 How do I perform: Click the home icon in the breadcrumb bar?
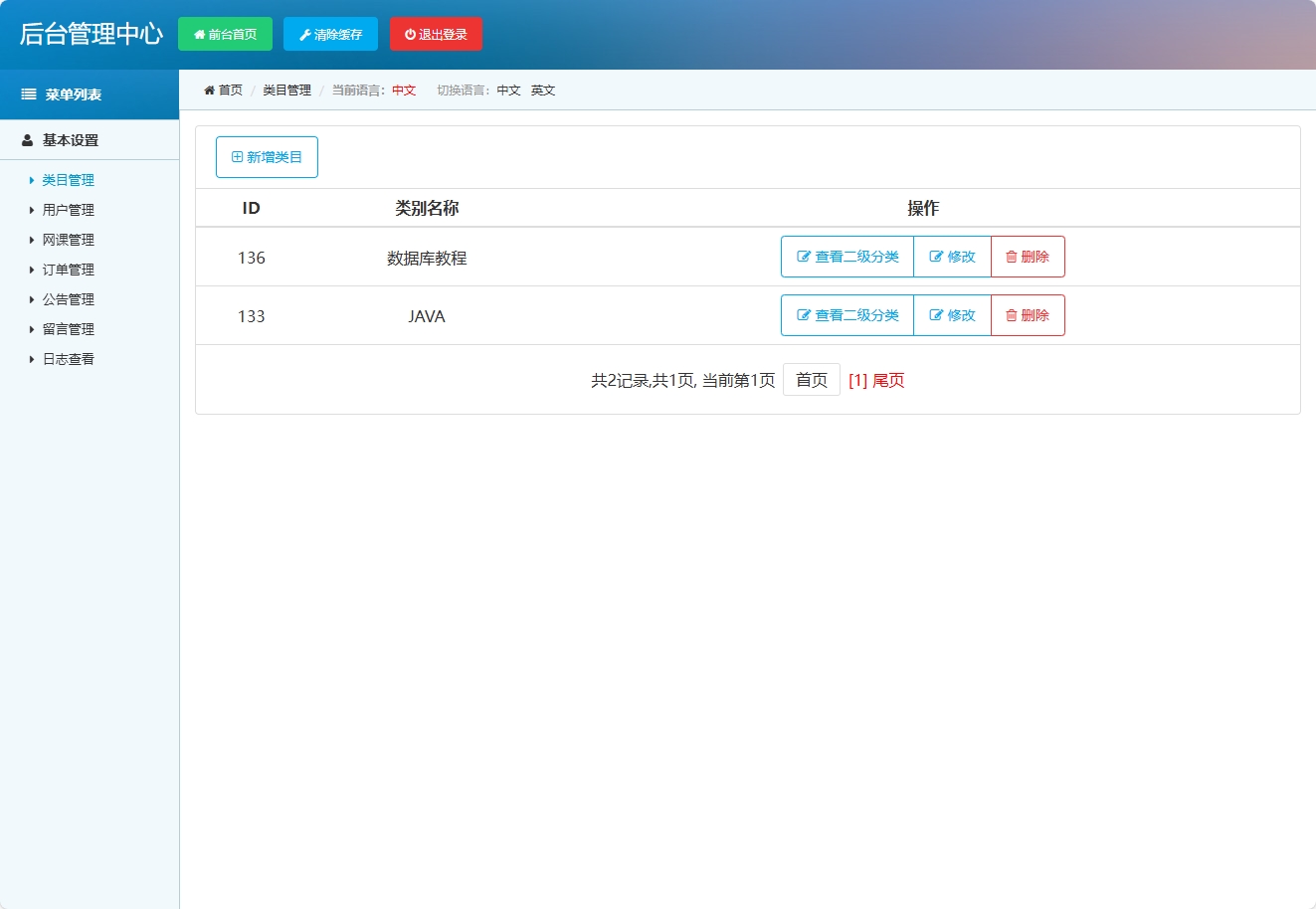click(x=208, y=90)
